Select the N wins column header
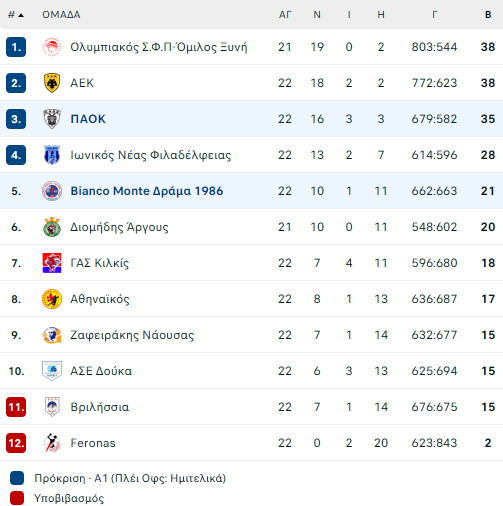 [x=317, y=15]
